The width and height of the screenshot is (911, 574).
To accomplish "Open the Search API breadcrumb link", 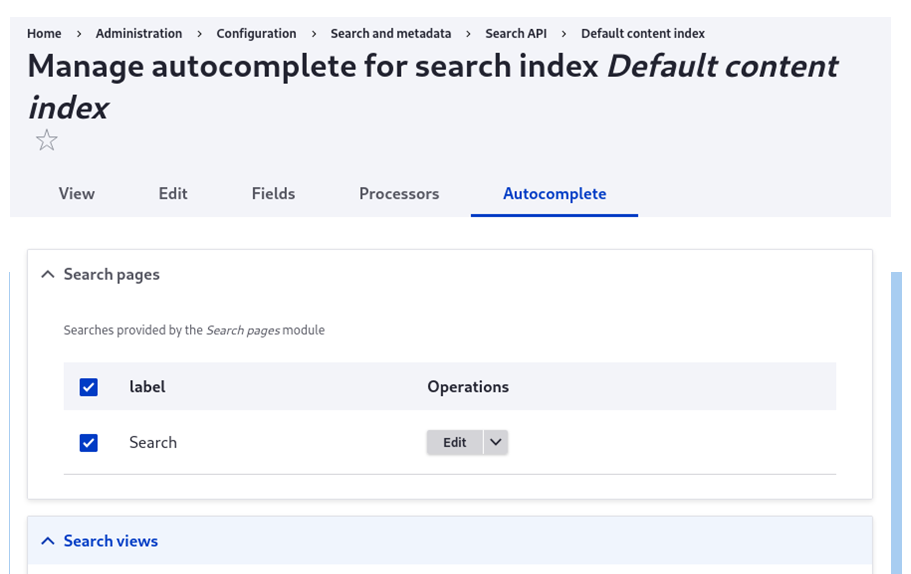I will (x=516, y=34).
